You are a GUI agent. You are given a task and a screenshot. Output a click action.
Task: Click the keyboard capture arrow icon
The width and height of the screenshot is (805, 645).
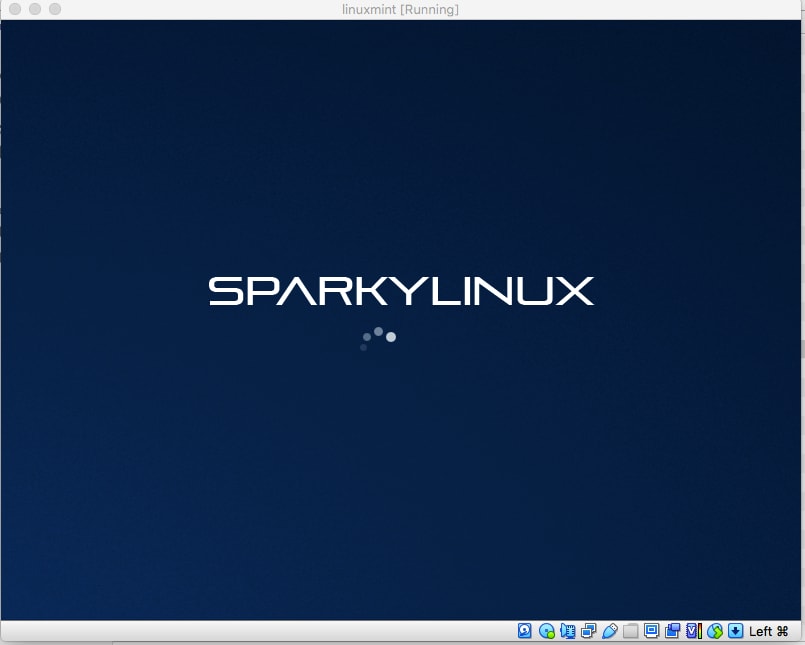pos(736,631)
